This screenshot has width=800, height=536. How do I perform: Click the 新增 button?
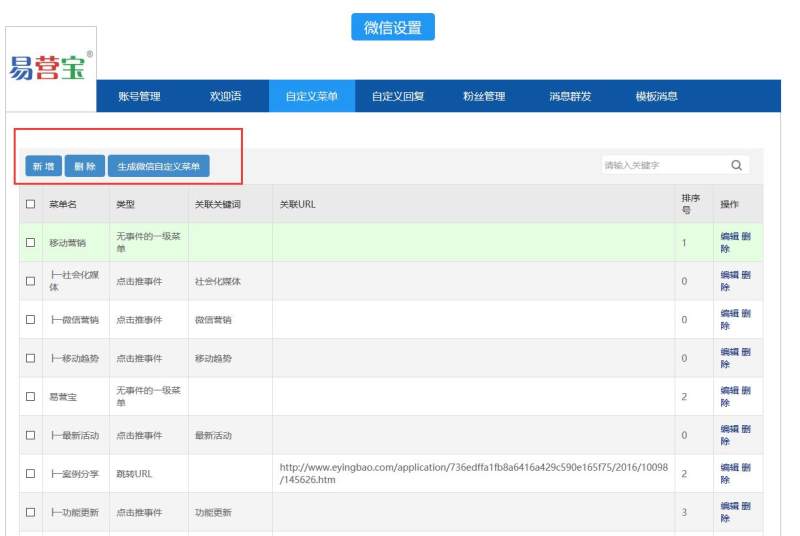click(43, 167)
